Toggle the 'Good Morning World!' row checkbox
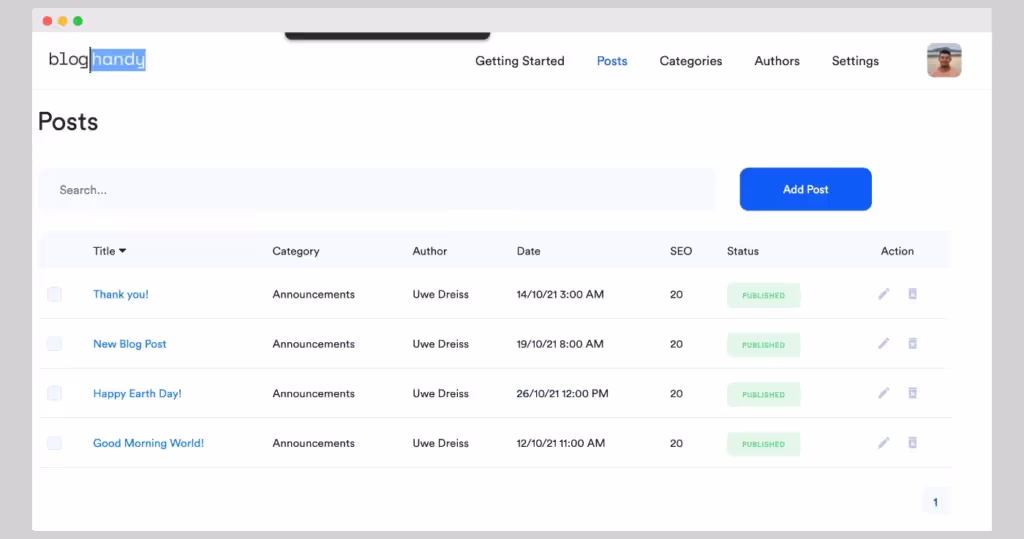This screenshot has width=1024, height=539. [54, 443]
